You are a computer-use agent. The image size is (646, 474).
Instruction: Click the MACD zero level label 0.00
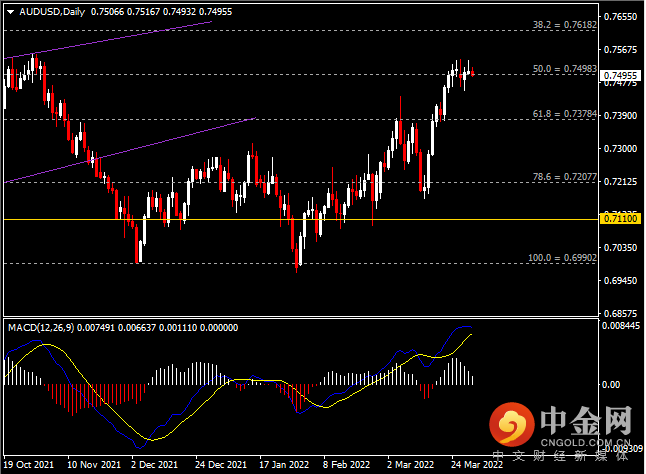tap(611, 385)
